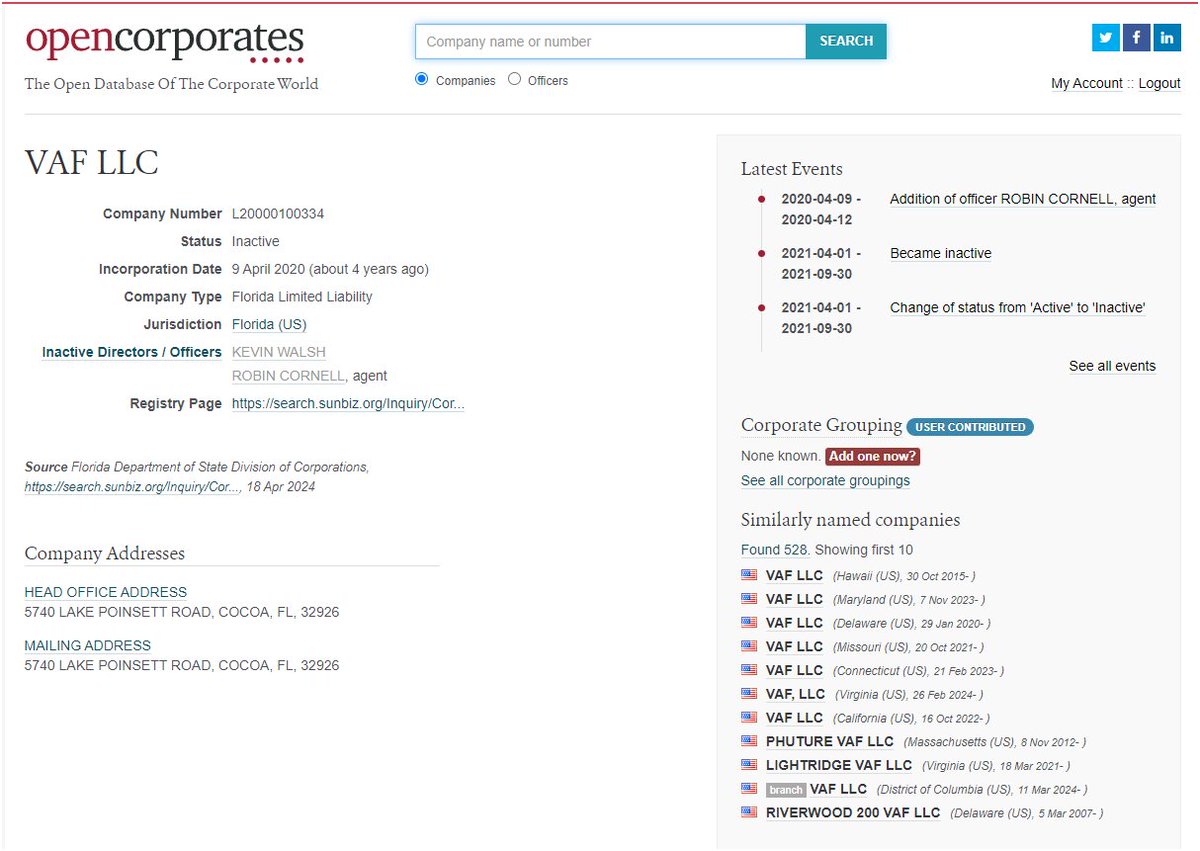Click event date '2020-04-09 - 2020-04-12'
Image resolution: width=1200 pixels, height=851 pixels.
821,209
